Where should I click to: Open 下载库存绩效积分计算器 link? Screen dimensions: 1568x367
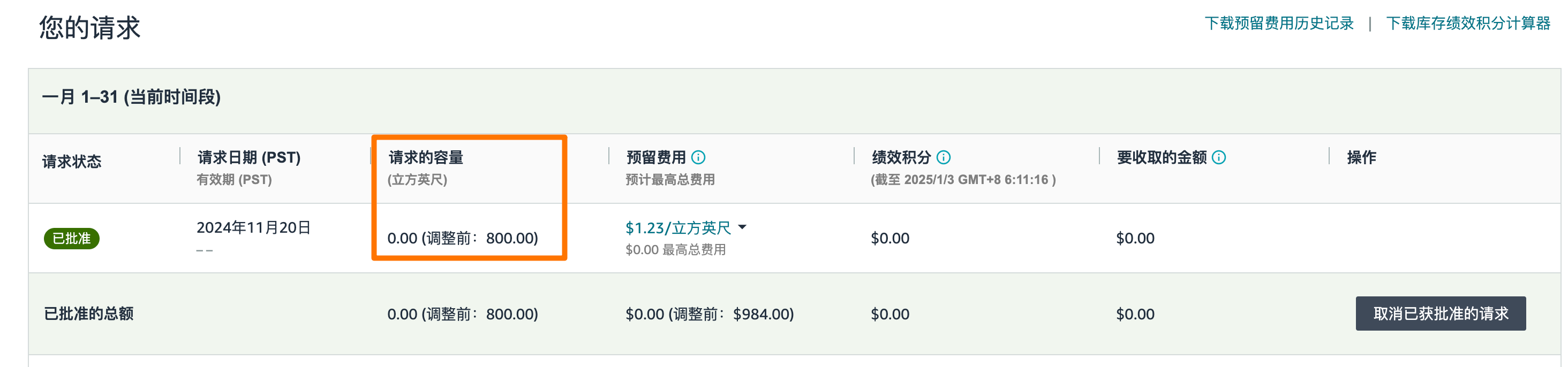pos(1467,24)
